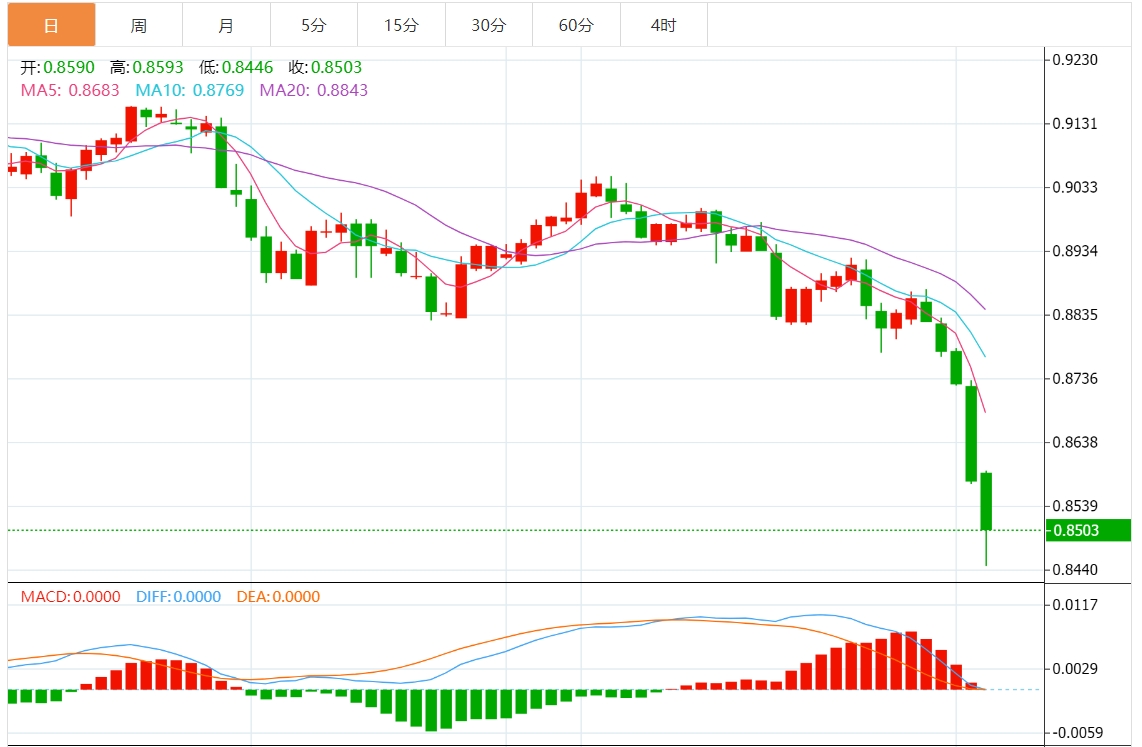The image size is (1142, 747).
Task: Open the 60分 interval tab
Action: coord(576,25)
